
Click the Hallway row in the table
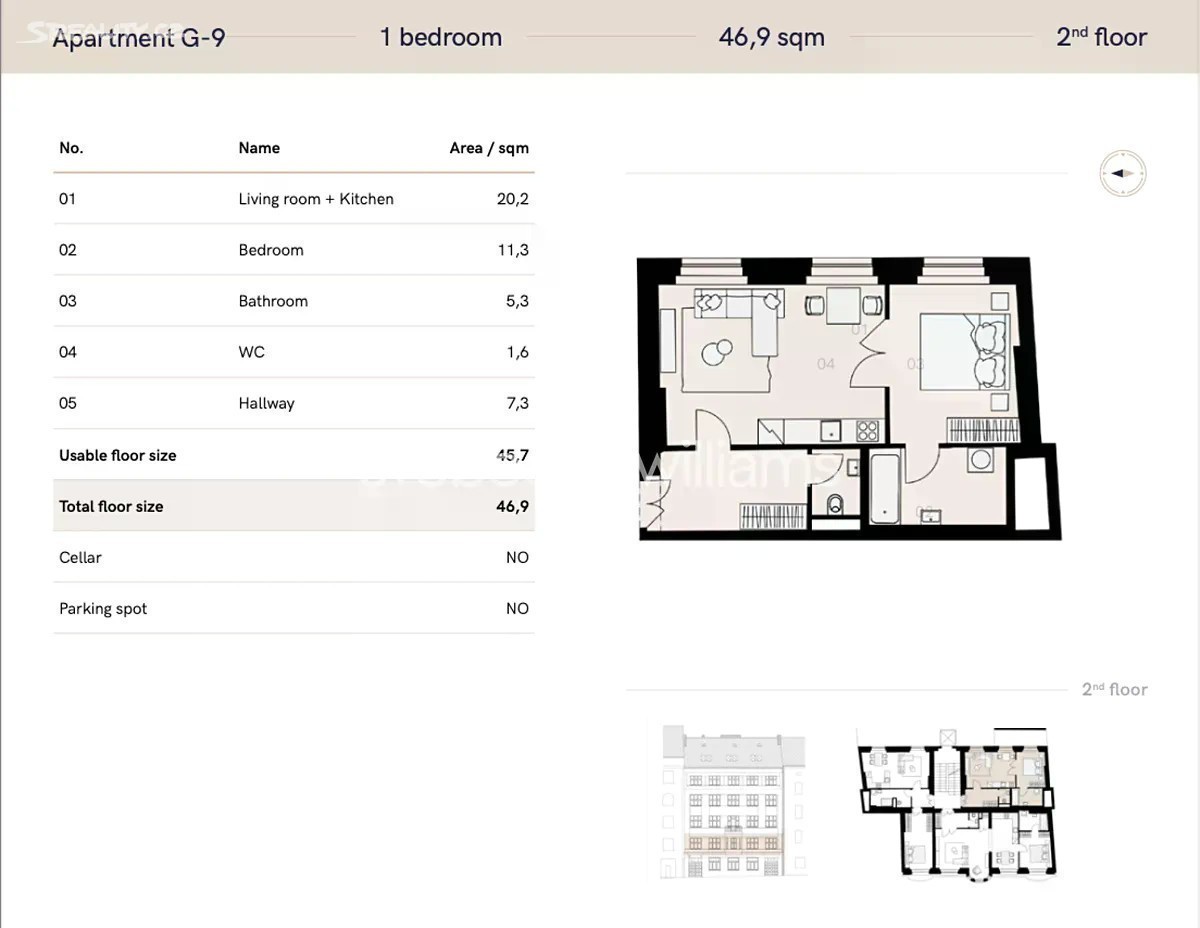pyautogui.click(x=293, y=403)
